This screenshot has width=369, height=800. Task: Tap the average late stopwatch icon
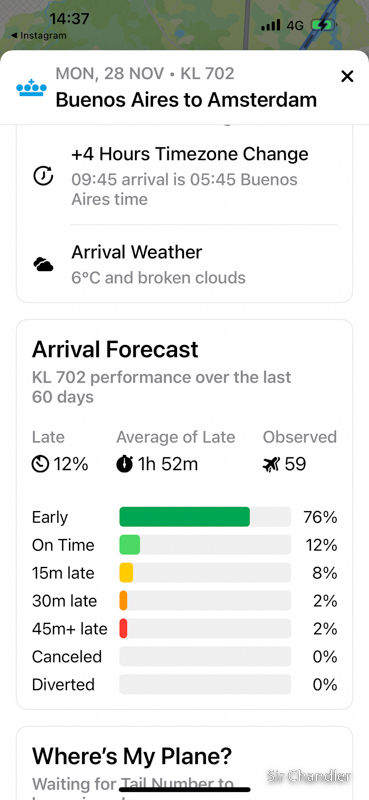[125, 464]
